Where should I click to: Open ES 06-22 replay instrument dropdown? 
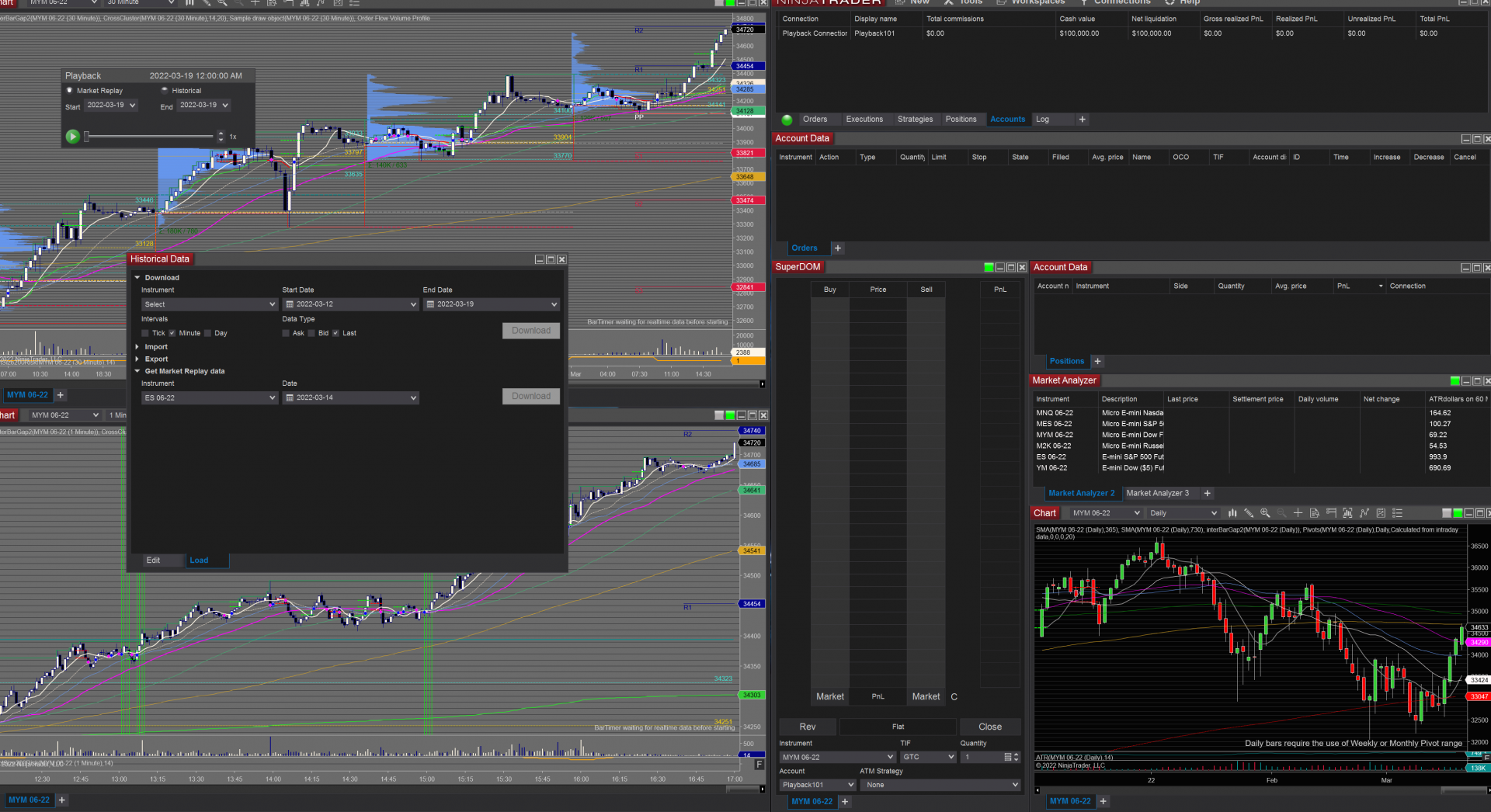point(210,397)
